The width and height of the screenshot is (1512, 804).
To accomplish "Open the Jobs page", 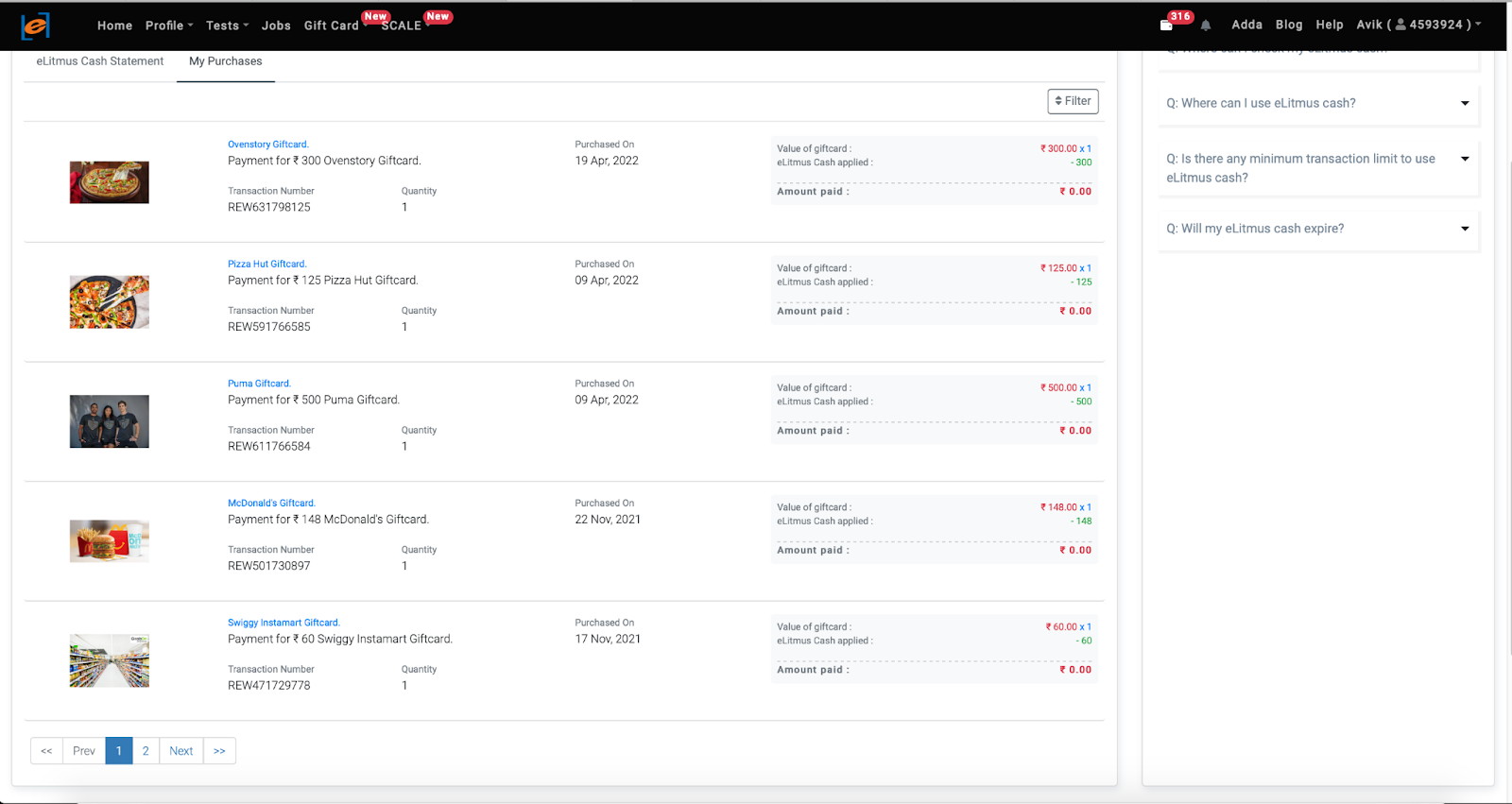I will point(276,26).
